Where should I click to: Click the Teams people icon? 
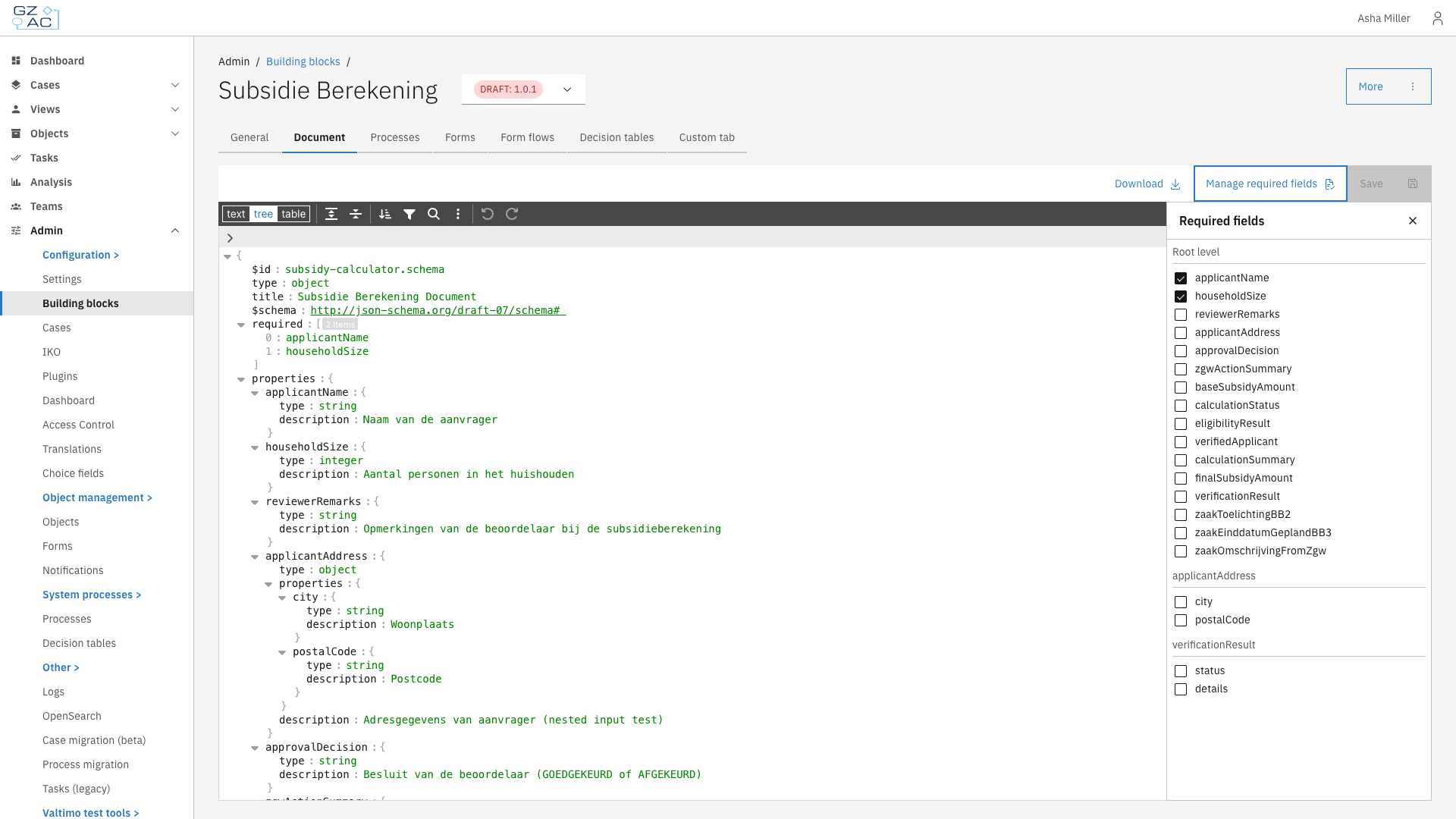[x=16, y=206]
